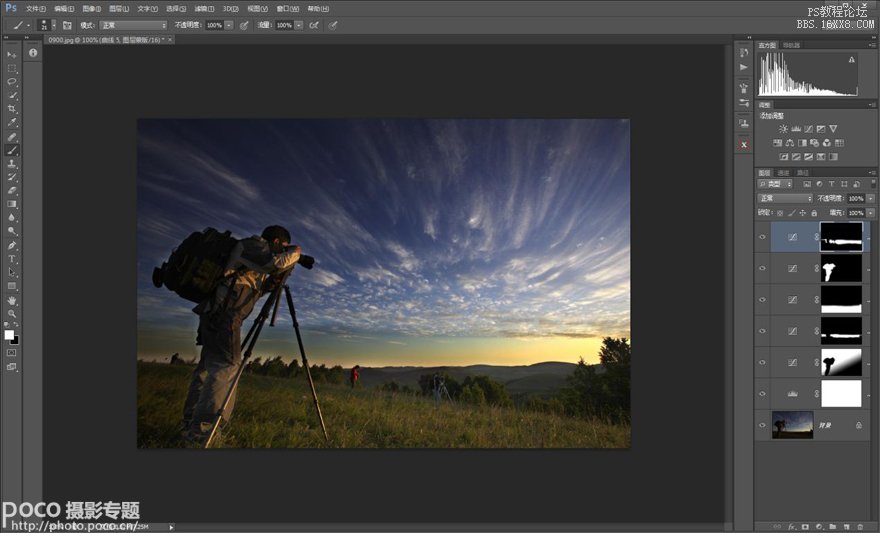Viewport: 880px width, 533px height.
Task: Select the Move tool
Action: point(11,54)
